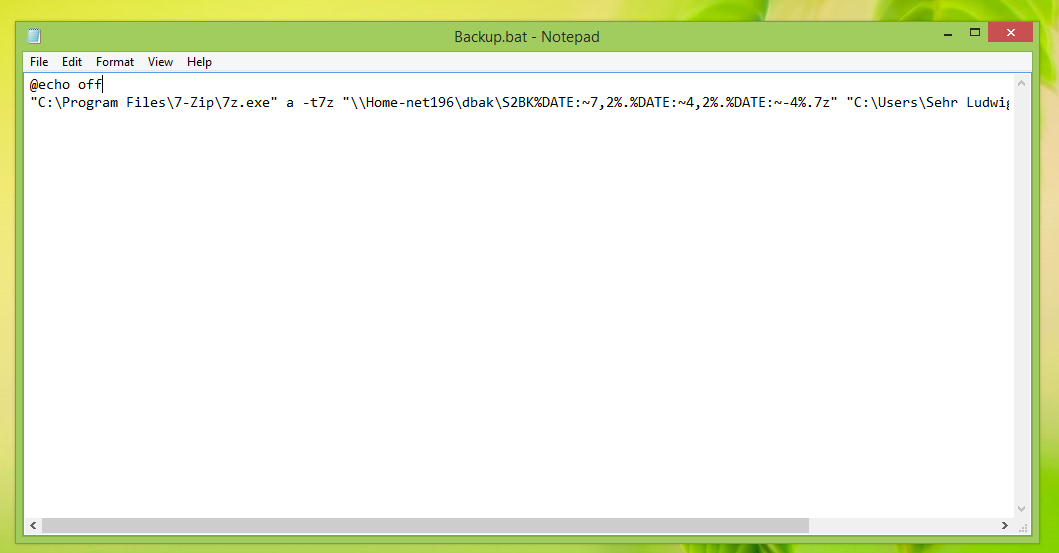Click the "Backup.bat - Notepad" title bar text
This screenshot has width=1059, height=553.
[x=527, y=37]
